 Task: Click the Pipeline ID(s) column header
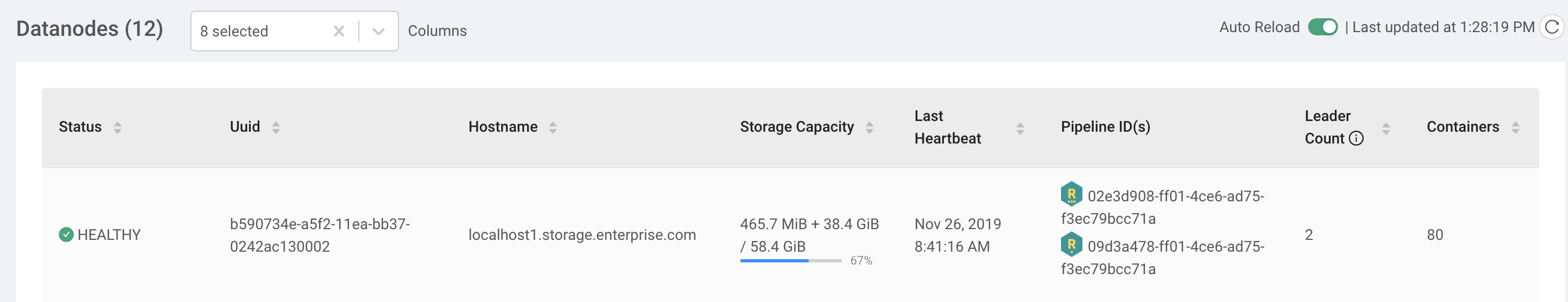tap(1105, 127)
